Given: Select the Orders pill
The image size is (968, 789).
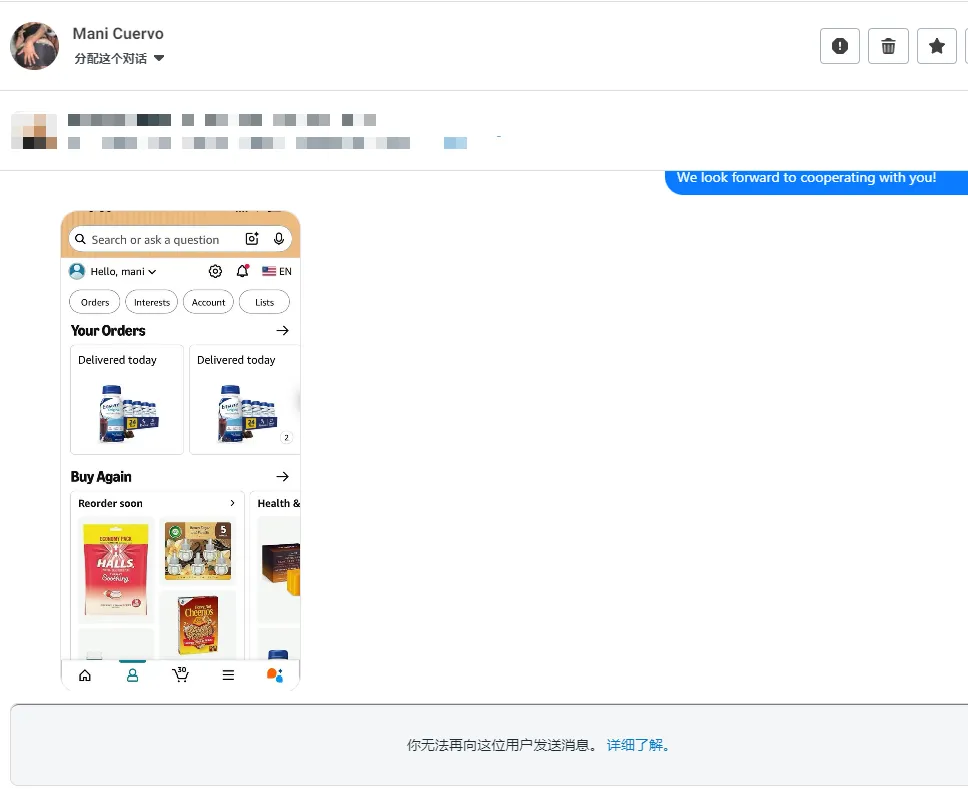Looking at the screenshot, I should pyautogui.click(x=95, y=303).
